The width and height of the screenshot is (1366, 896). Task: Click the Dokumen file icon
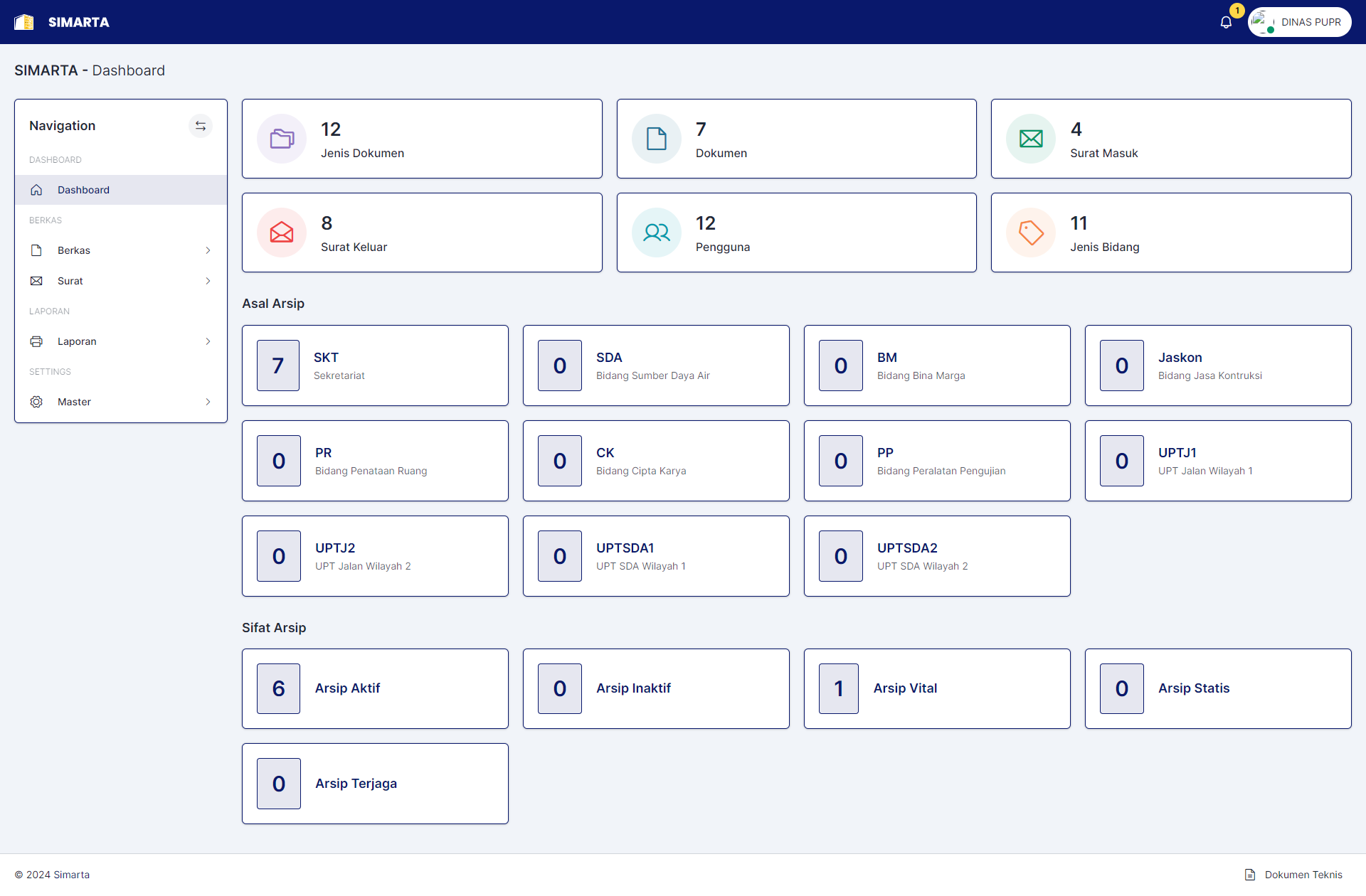pos(656,139)
